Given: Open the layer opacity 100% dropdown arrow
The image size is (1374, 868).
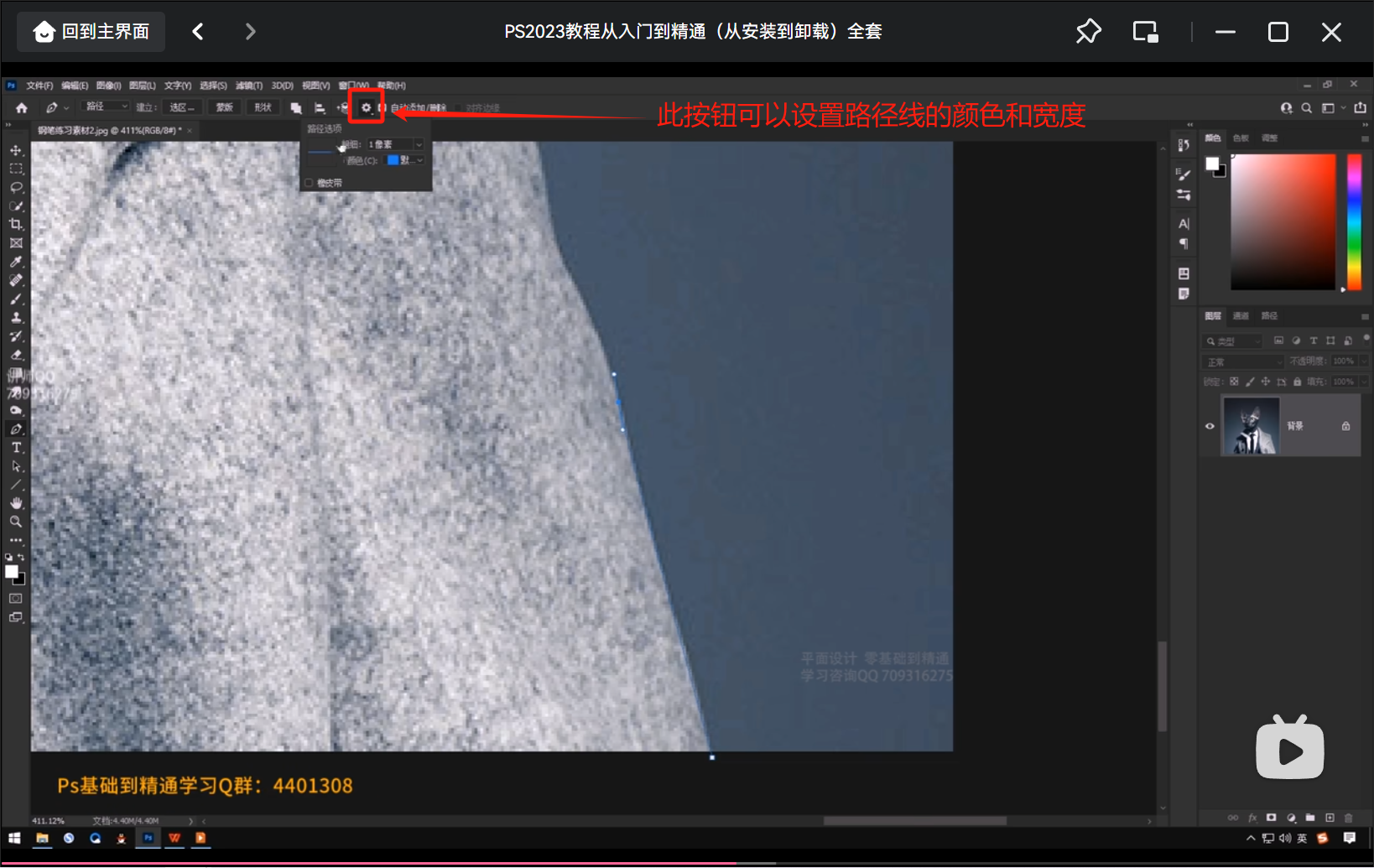Looking at the screenshot, I should (x=1364, y=361).
